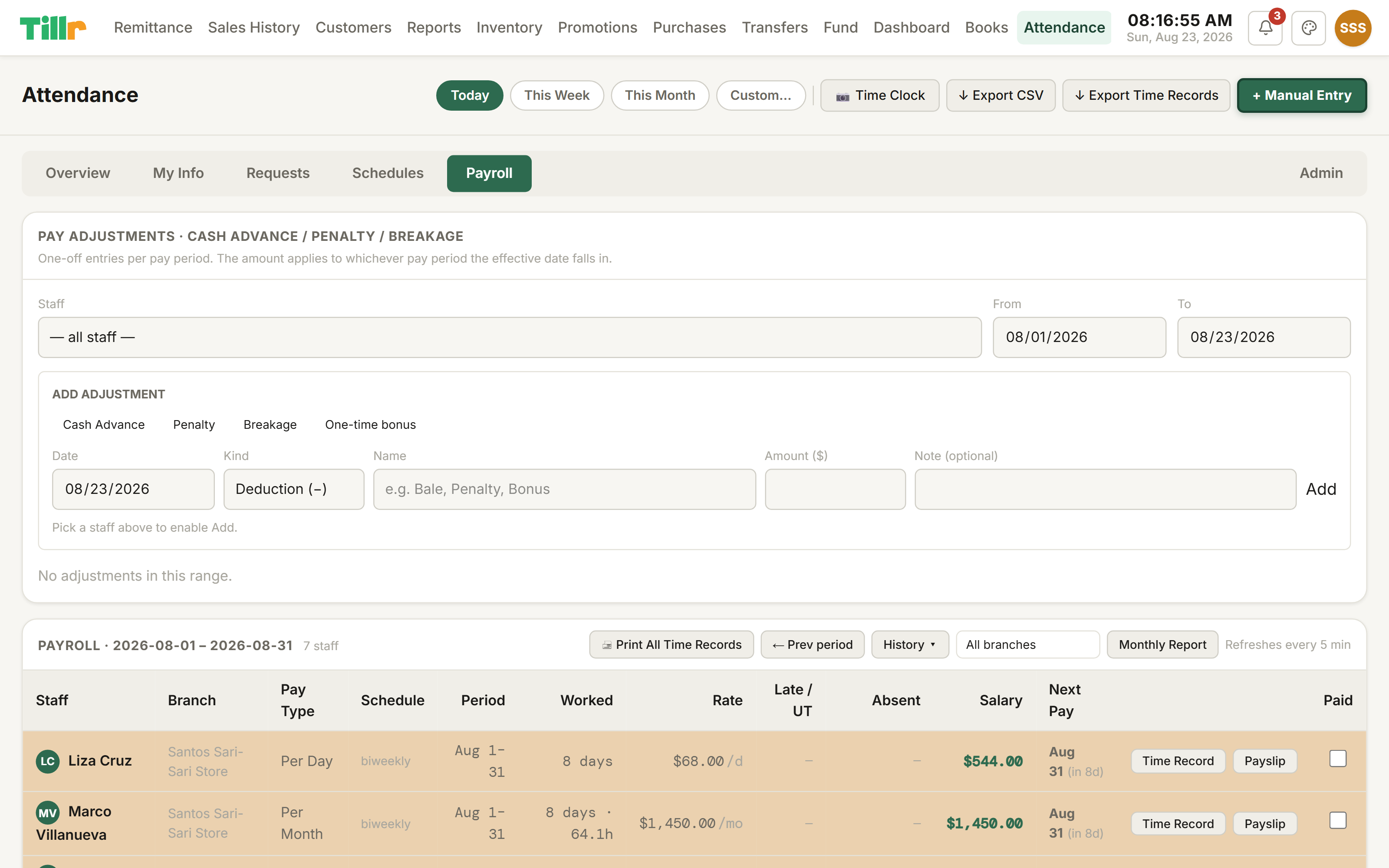Open the Monthly Report
1389x868 pixels.
click(1162, 644)
